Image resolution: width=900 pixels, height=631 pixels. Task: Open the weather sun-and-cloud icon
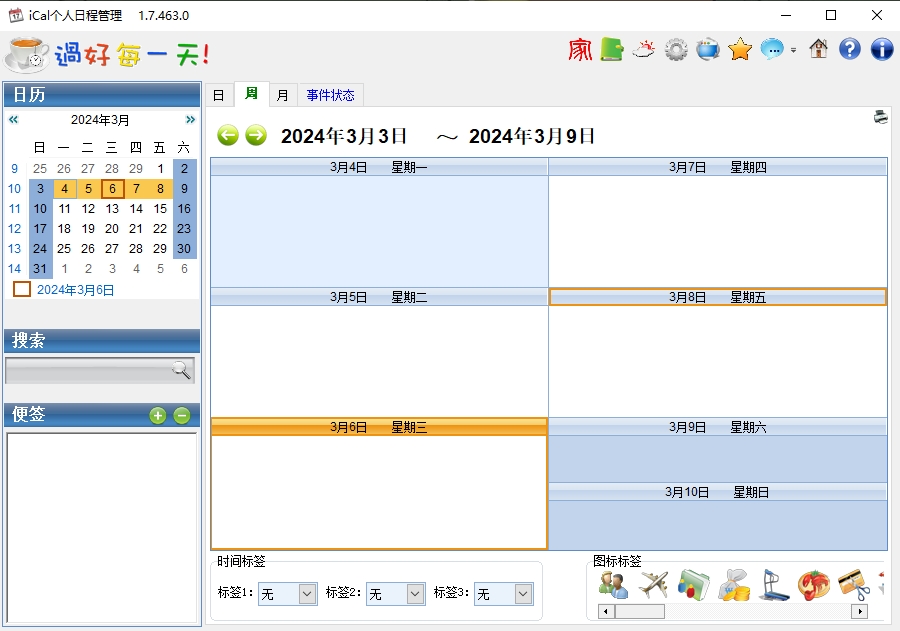pyautogui.click(x=644, y=49)
